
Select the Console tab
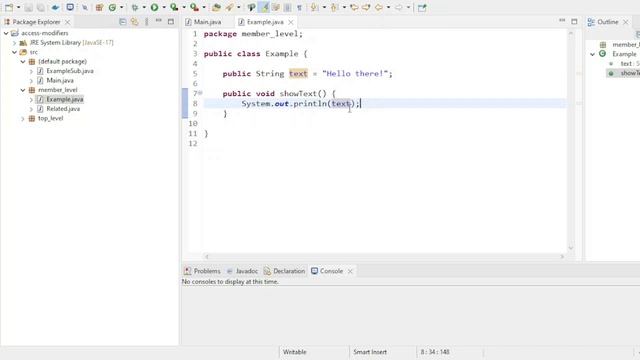coord(331,271)
